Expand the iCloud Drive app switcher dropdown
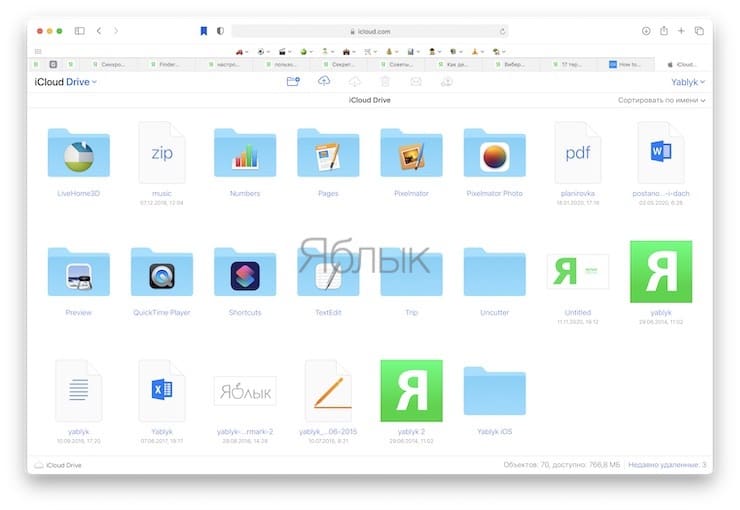 [x=66, y=82]
